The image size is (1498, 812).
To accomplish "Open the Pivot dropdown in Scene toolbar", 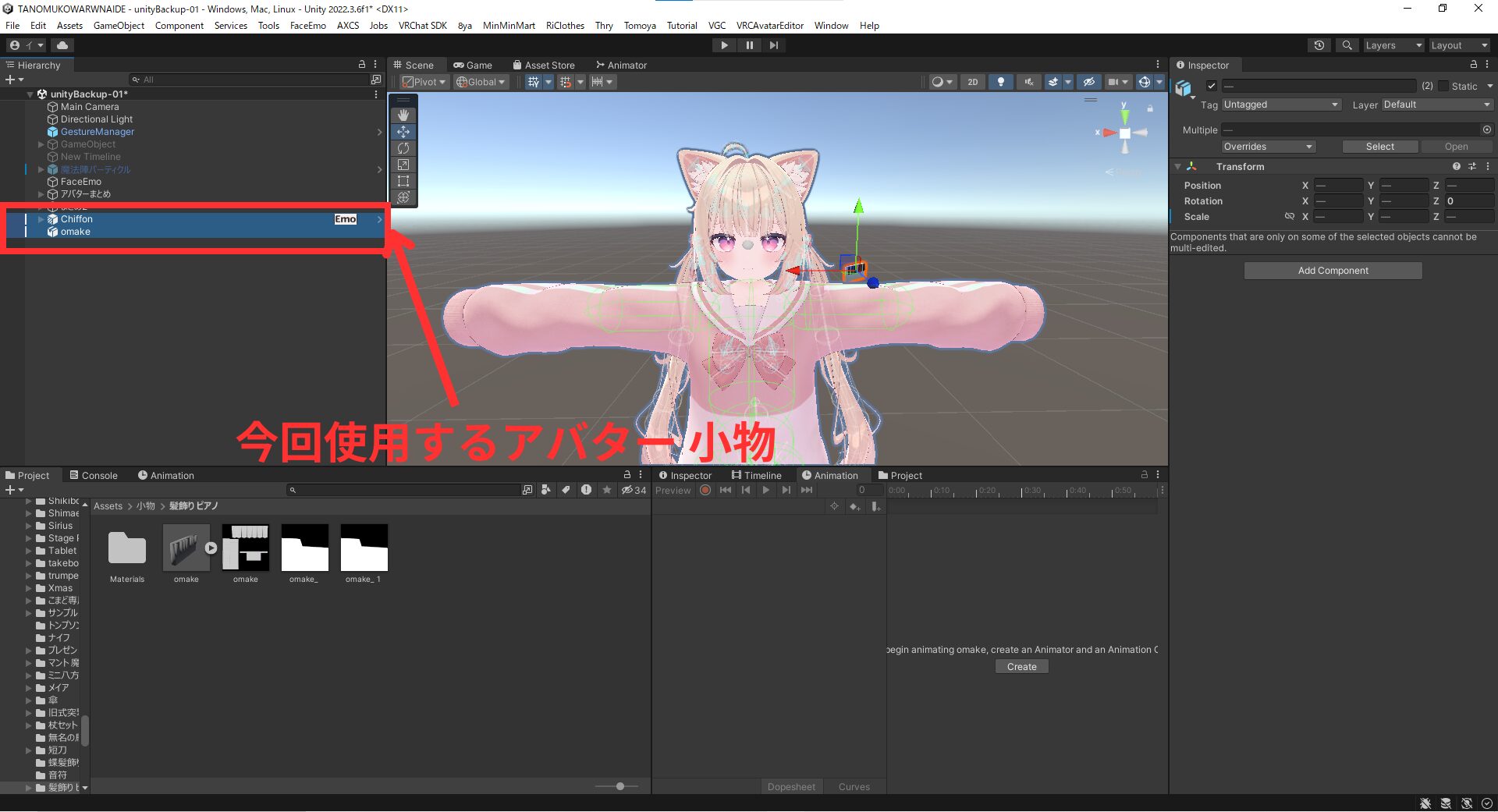I will coord(424,82).
